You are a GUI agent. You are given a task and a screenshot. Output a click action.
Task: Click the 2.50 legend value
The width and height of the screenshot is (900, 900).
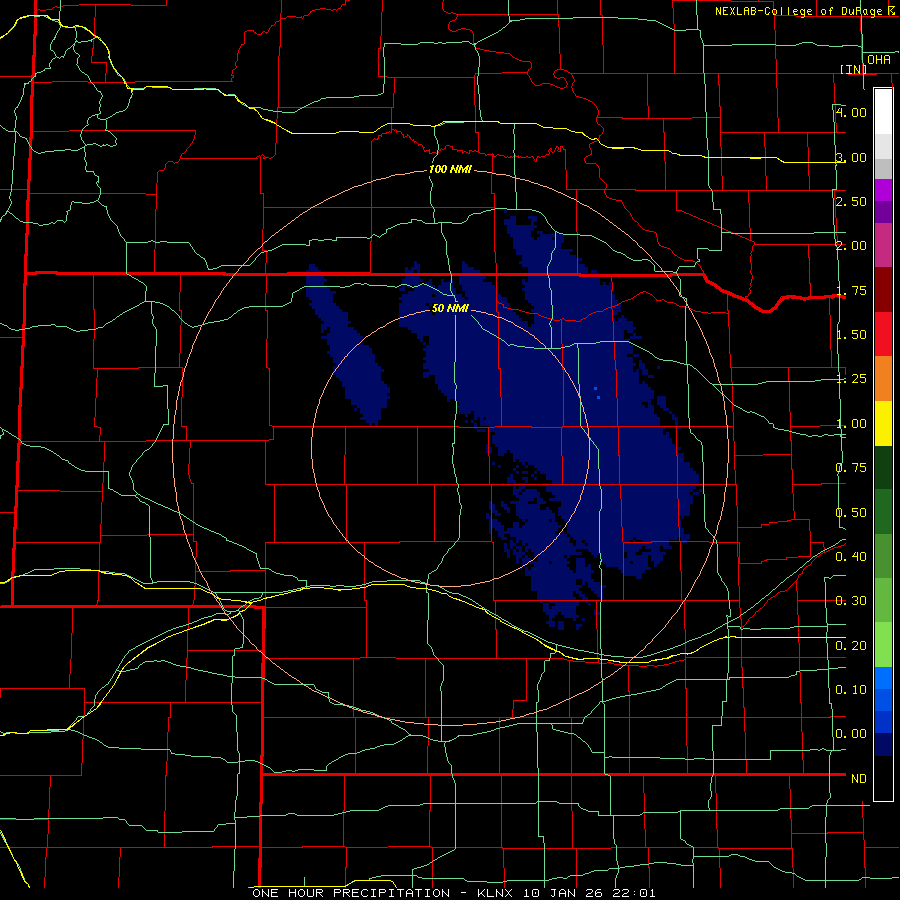click(851, 201)
